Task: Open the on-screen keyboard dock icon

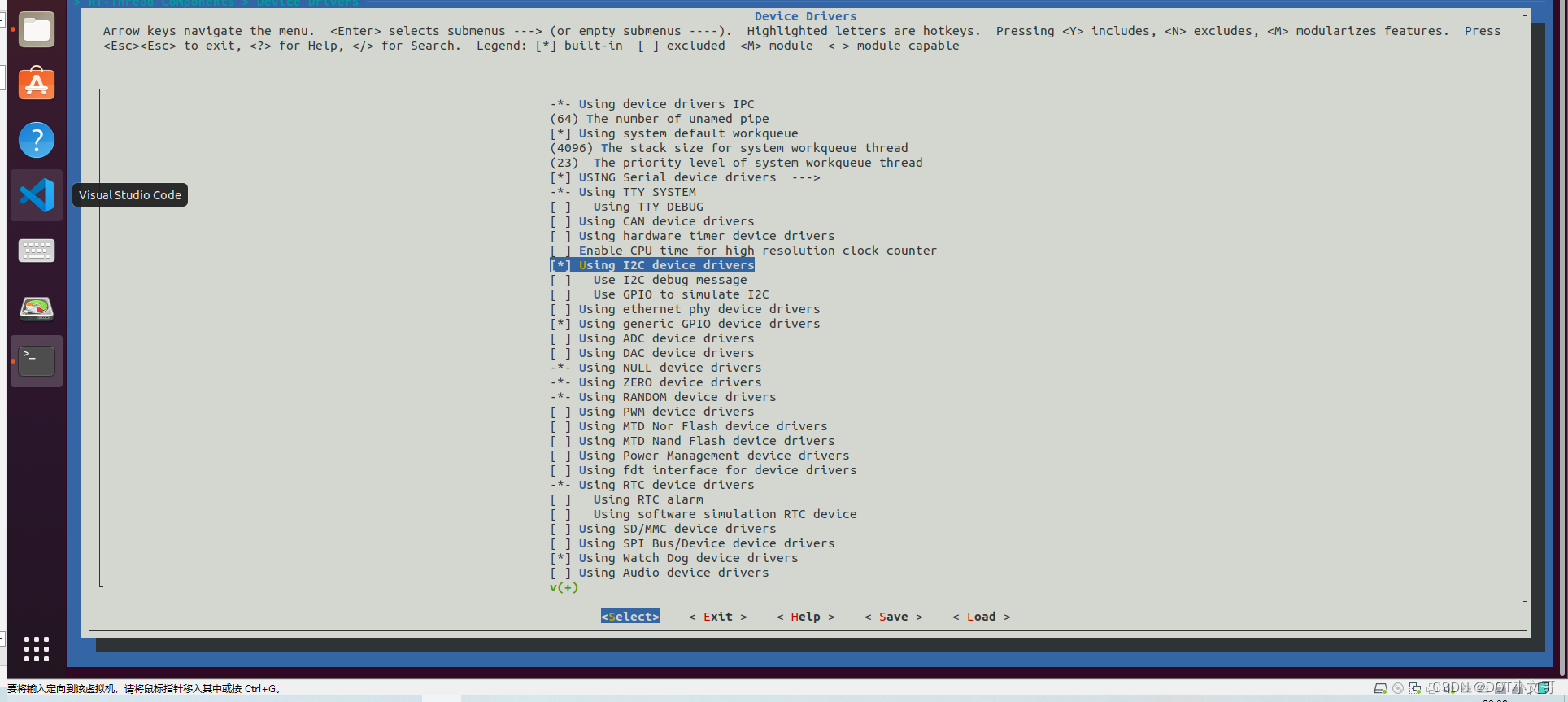Action: click(37, 251)
